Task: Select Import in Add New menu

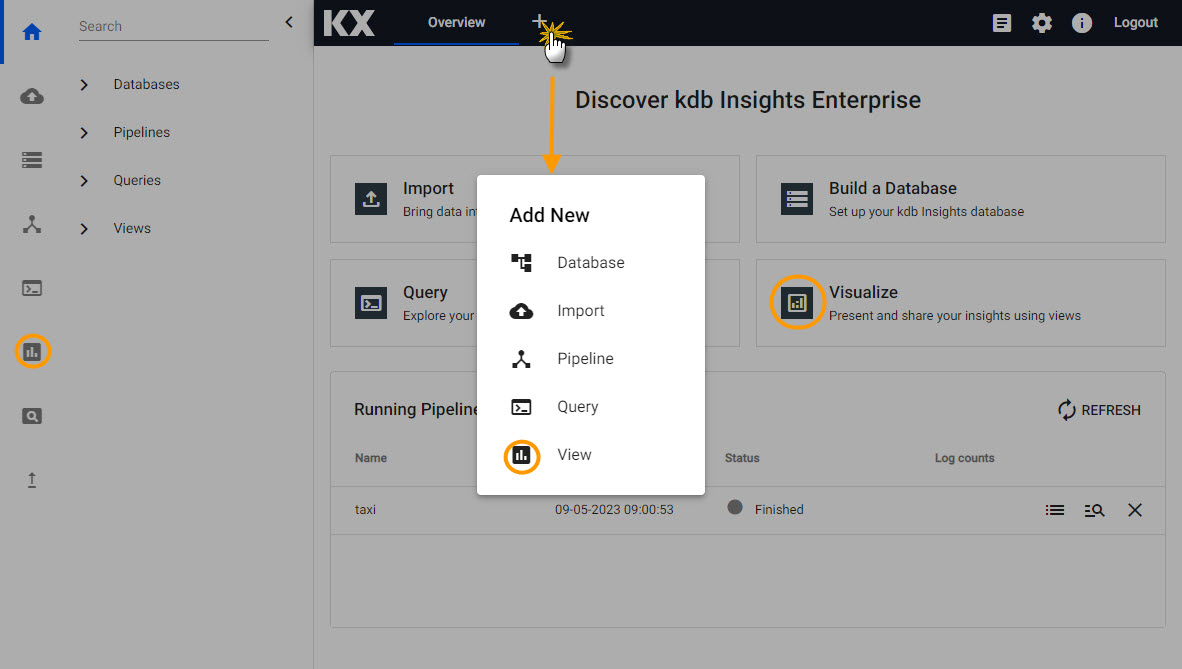Action: coord(591,311)
